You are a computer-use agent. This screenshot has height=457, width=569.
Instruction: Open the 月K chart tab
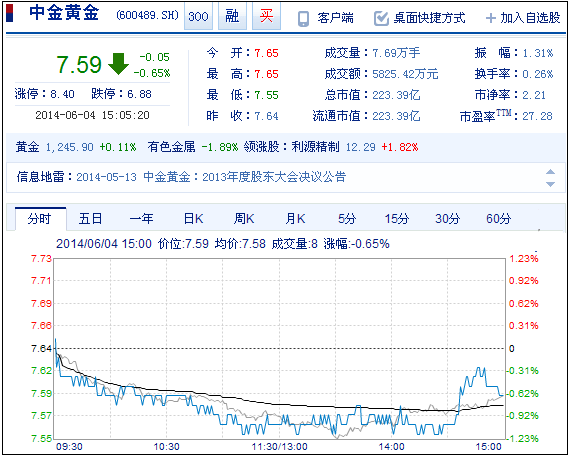(295, 219)
